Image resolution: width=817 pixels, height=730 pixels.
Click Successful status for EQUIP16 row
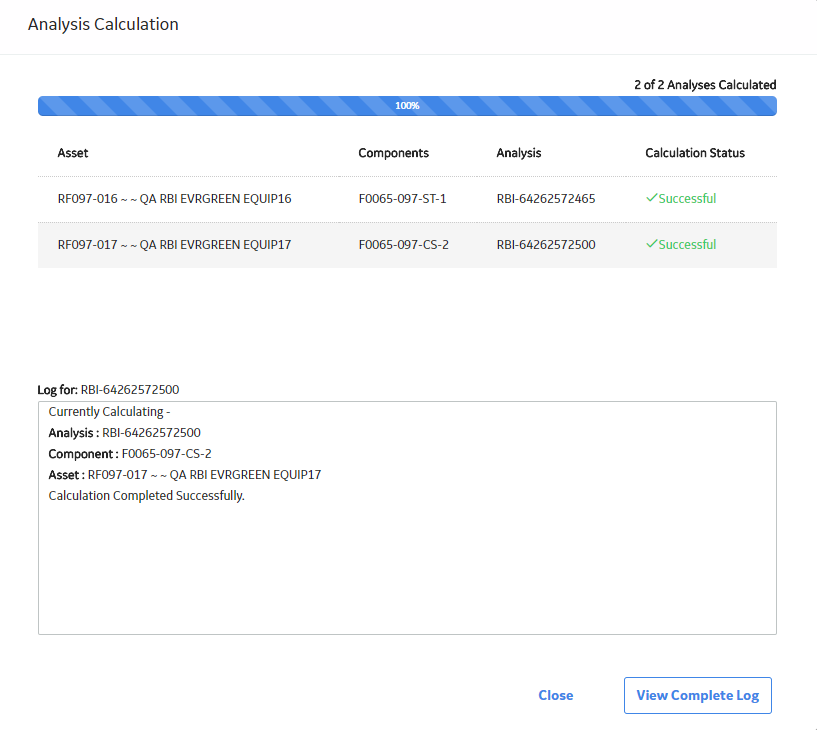pos(687,199)
